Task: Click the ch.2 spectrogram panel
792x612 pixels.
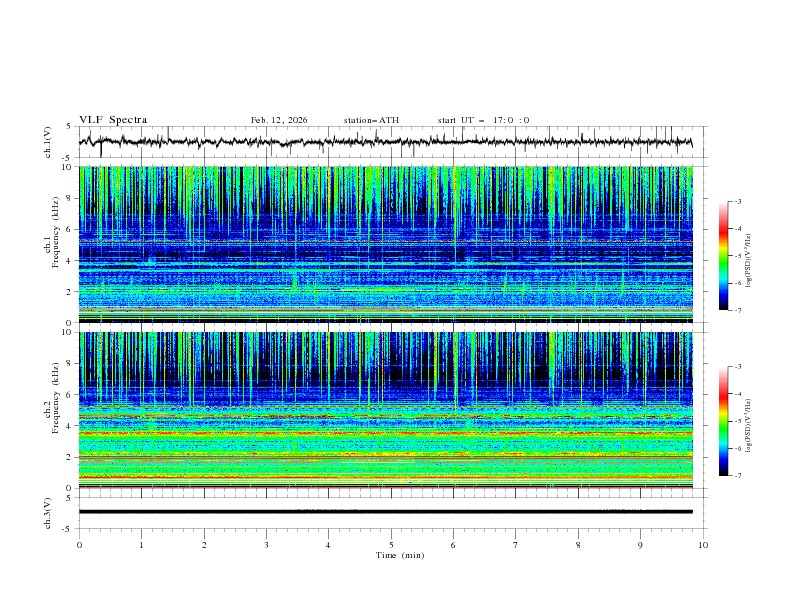Action: tap(385, 410)
